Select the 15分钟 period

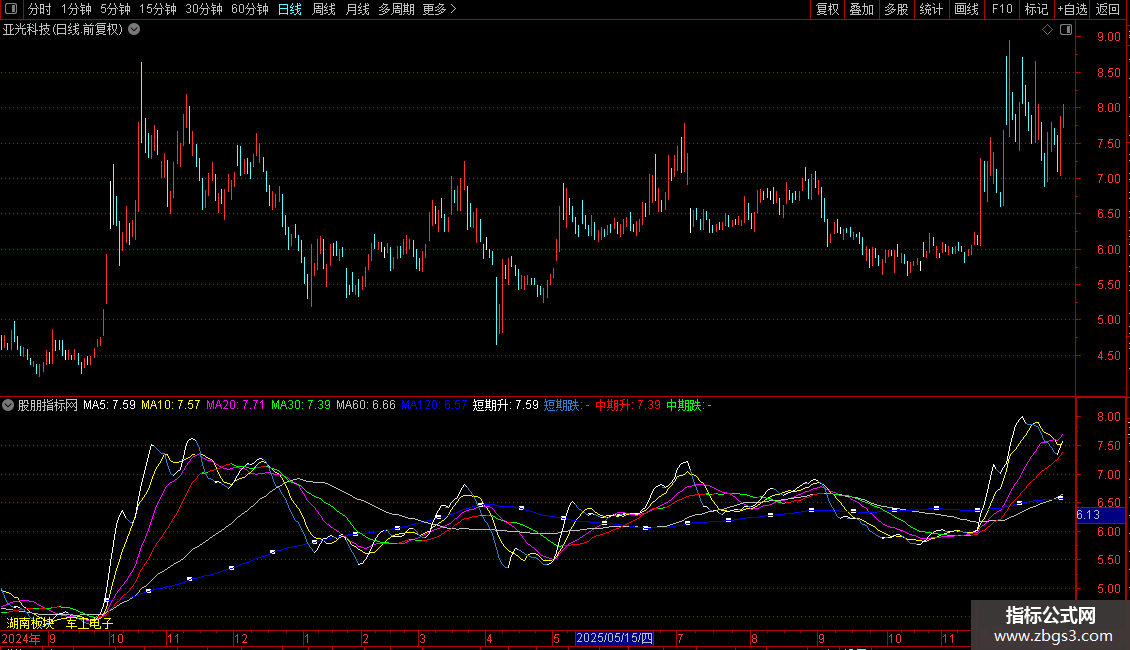tap(158, 9)
